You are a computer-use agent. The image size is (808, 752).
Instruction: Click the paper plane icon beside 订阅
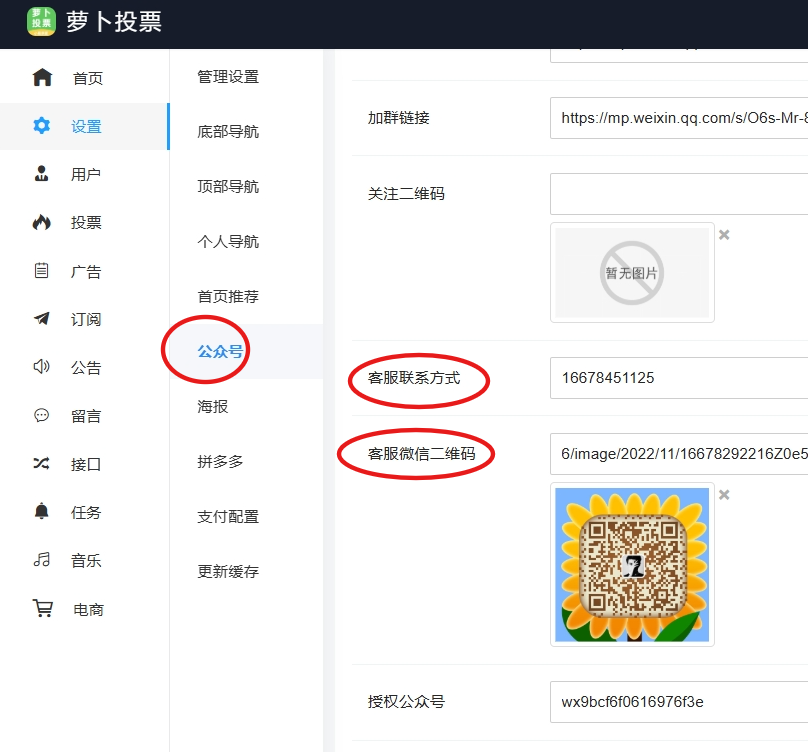coord(42,319)
